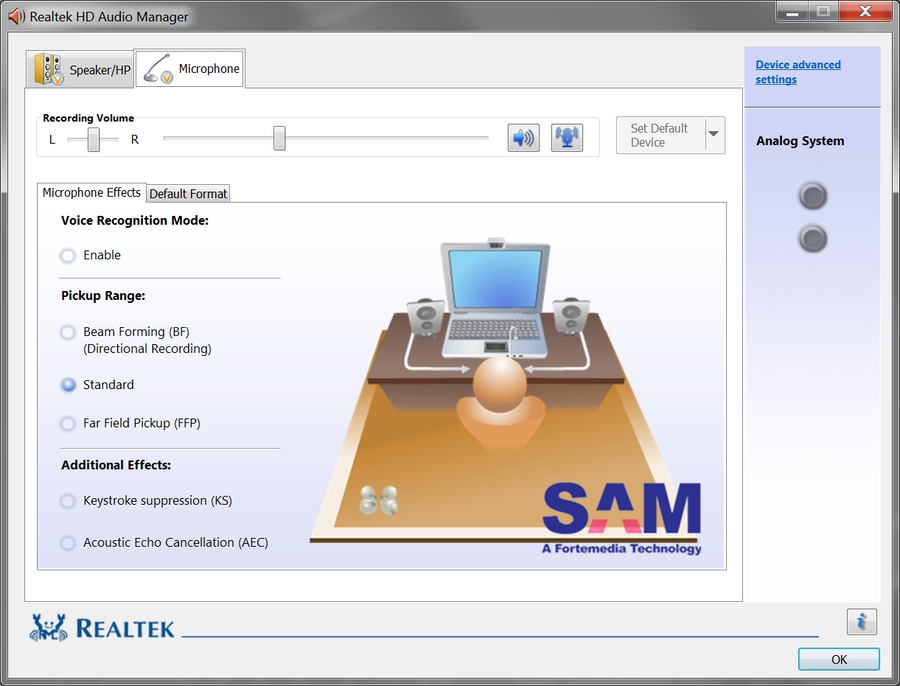The width and height of the screenshot is (900, 686).
Task: Click the SAM Fortemedia Technology logo
Action: [622, 518]
